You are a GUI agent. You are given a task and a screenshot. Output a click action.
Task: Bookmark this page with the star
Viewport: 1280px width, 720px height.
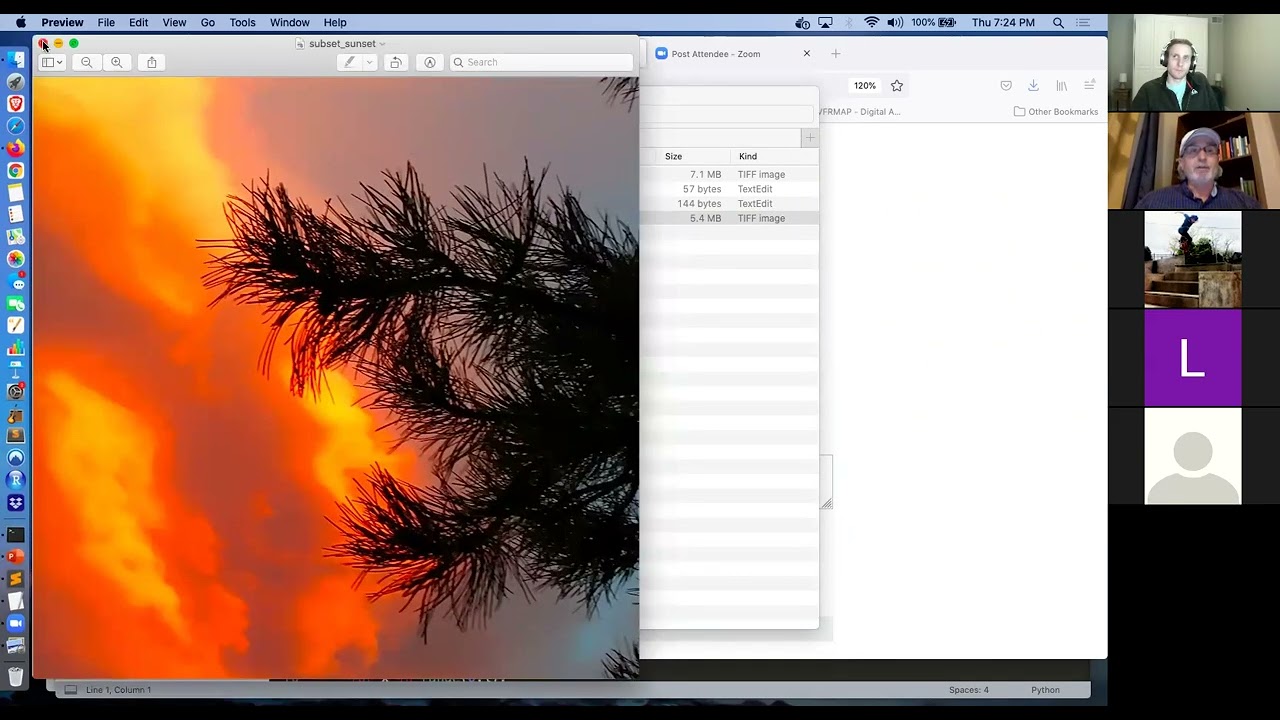coord(897,86)
